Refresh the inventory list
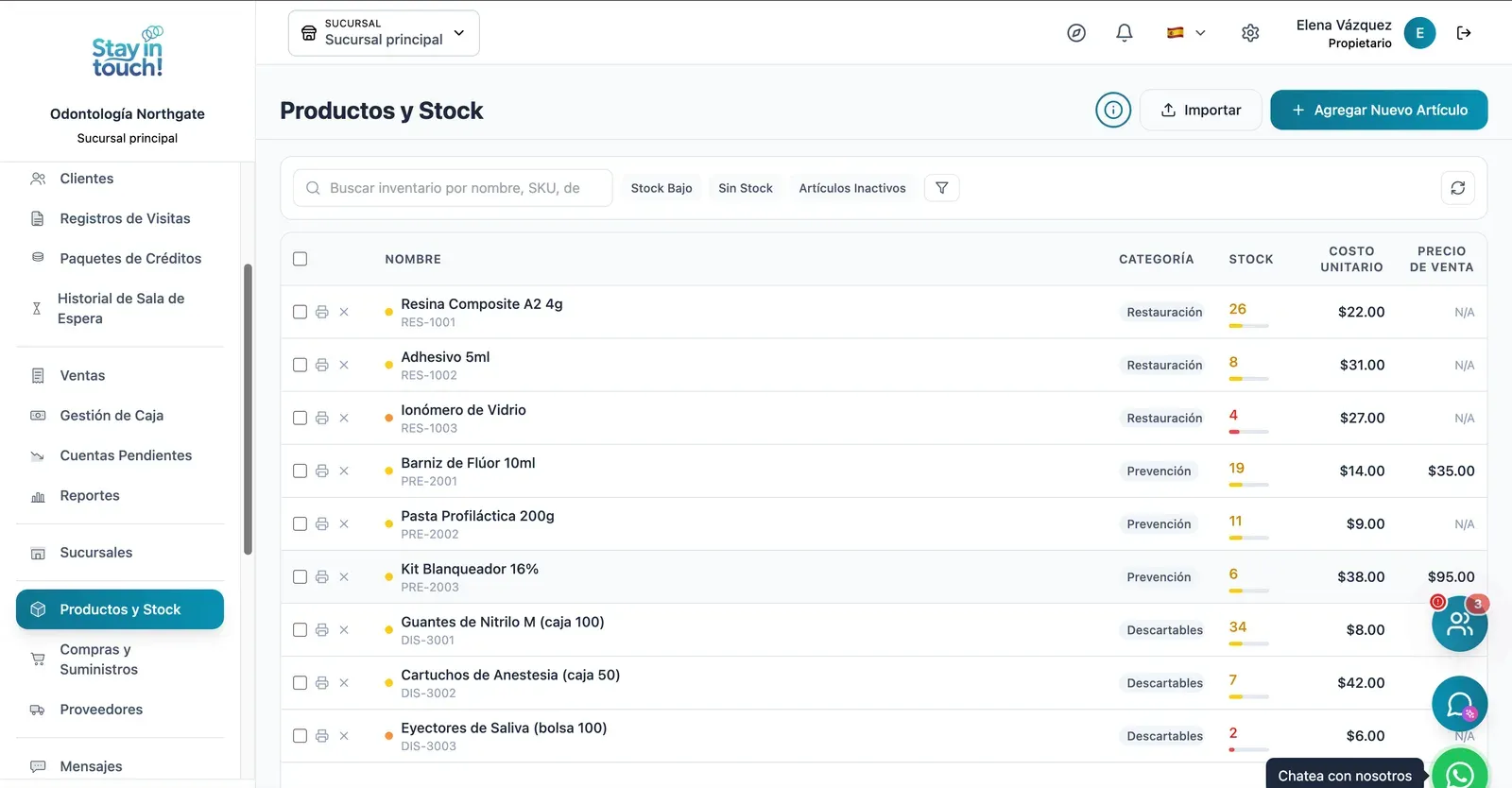The height and width of the screenshot is (788, 1512). coord(1458,188)
